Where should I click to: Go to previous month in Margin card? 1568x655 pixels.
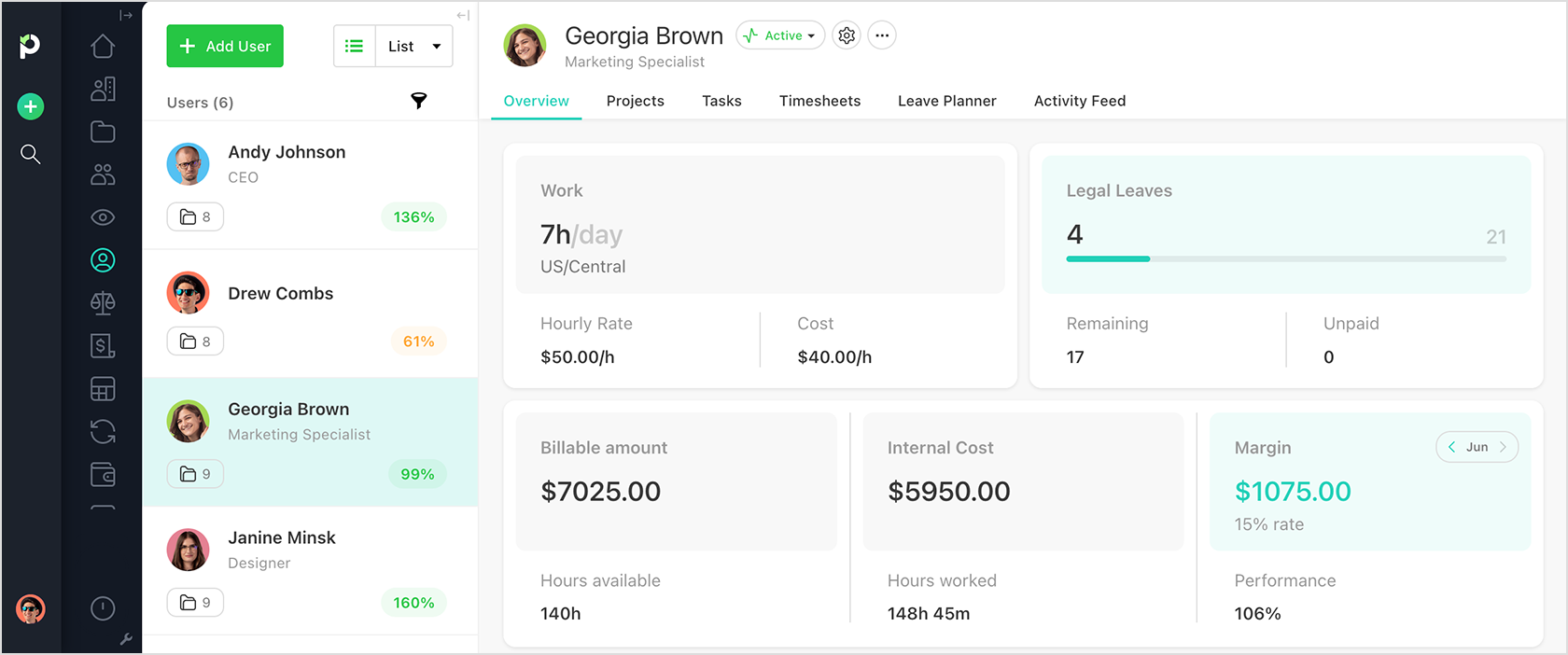[1451, 447]
